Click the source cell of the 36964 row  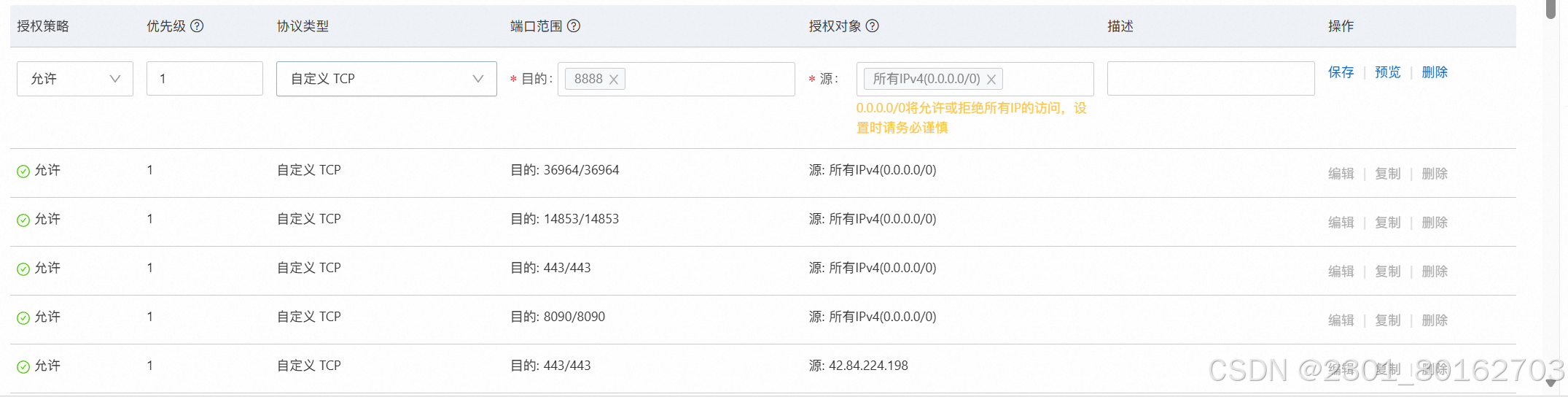point(873,170)
